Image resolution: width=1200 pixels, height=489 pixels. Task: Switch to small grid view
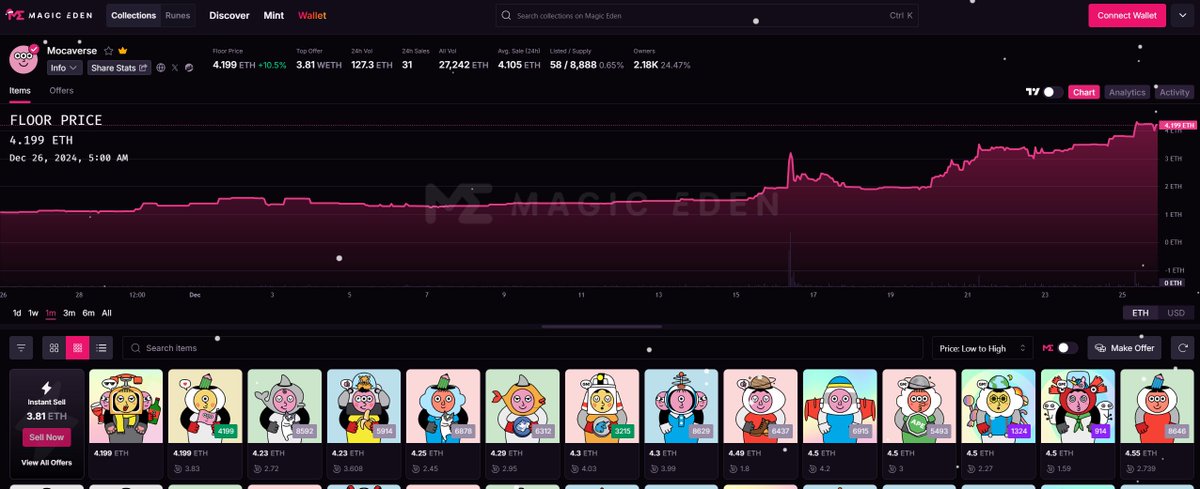78,348
